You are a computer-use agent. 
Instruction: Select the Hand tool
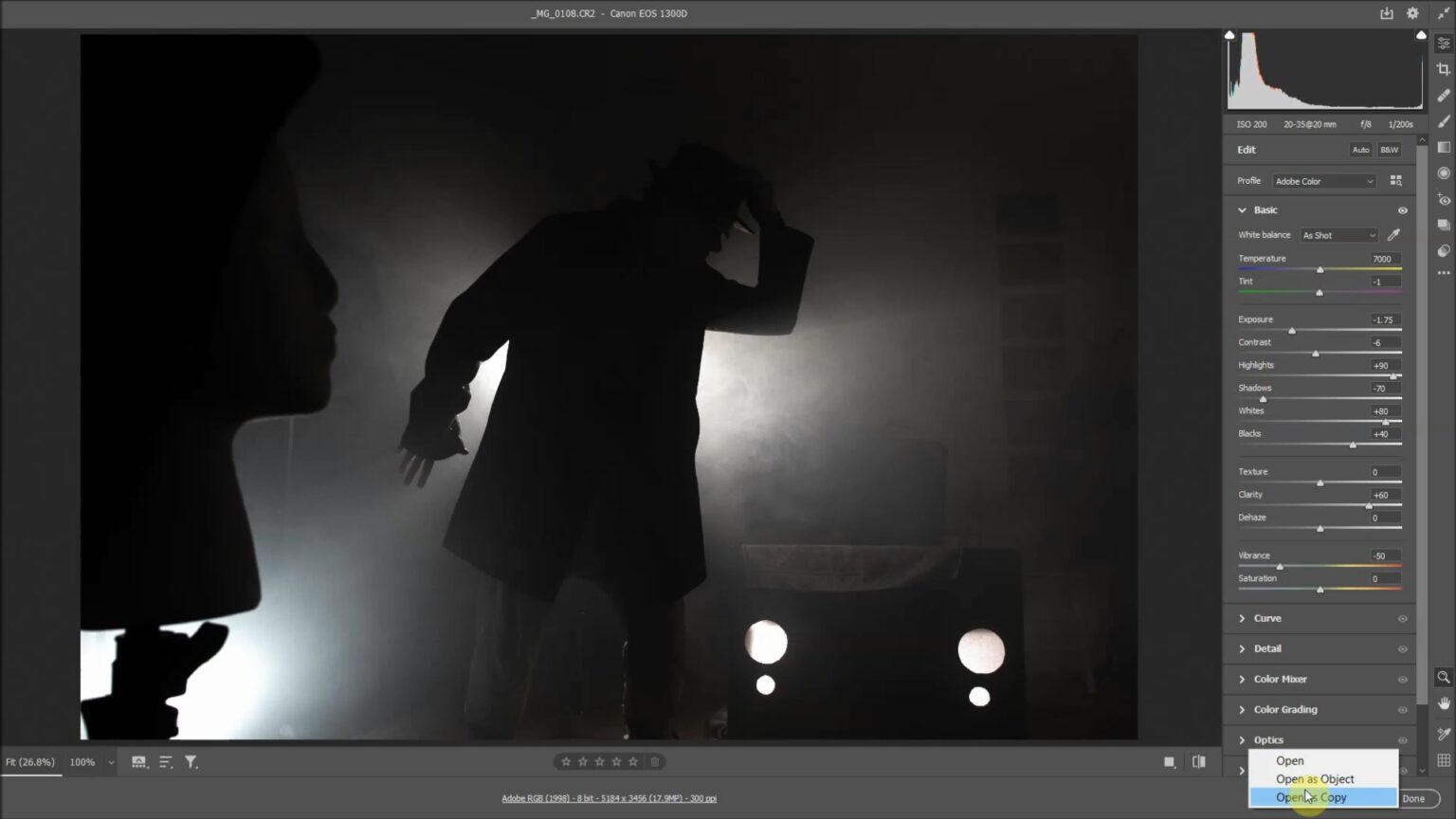[1443, 703]
